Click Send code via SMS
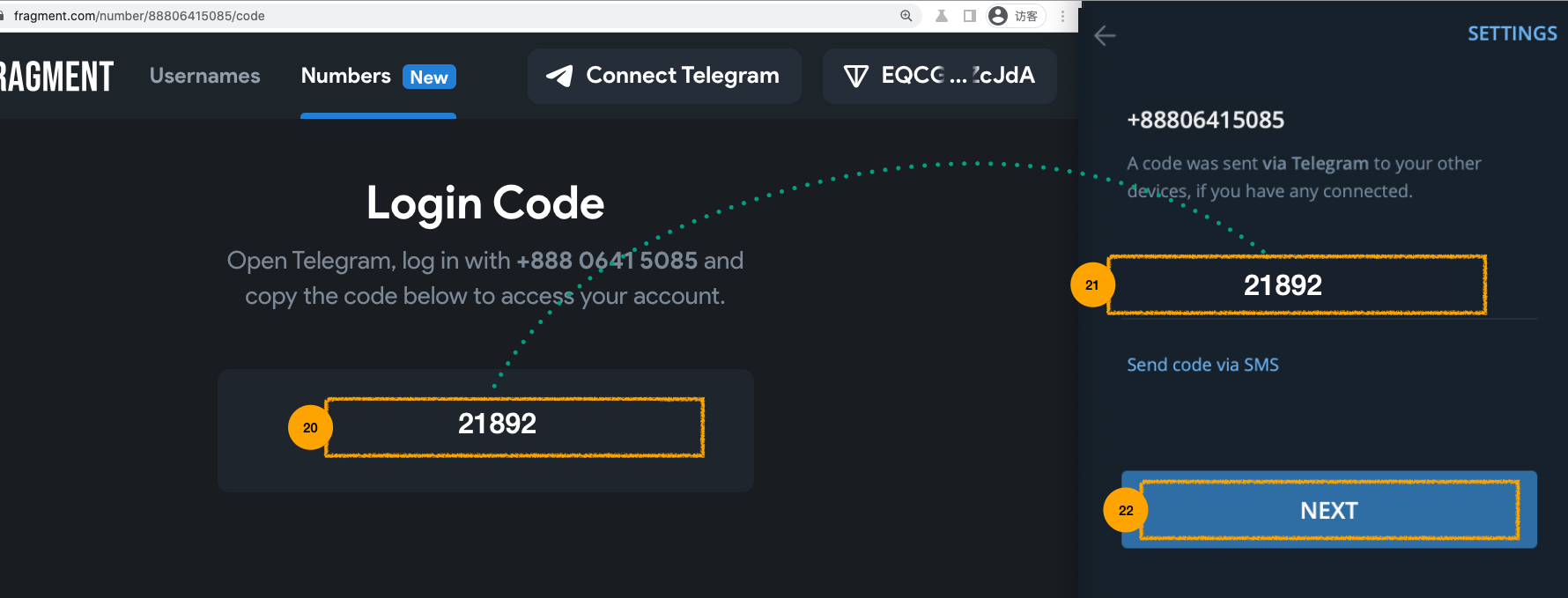This screenshot has height=598, width=1568. pyautogui.click(x=1202, y=365)
